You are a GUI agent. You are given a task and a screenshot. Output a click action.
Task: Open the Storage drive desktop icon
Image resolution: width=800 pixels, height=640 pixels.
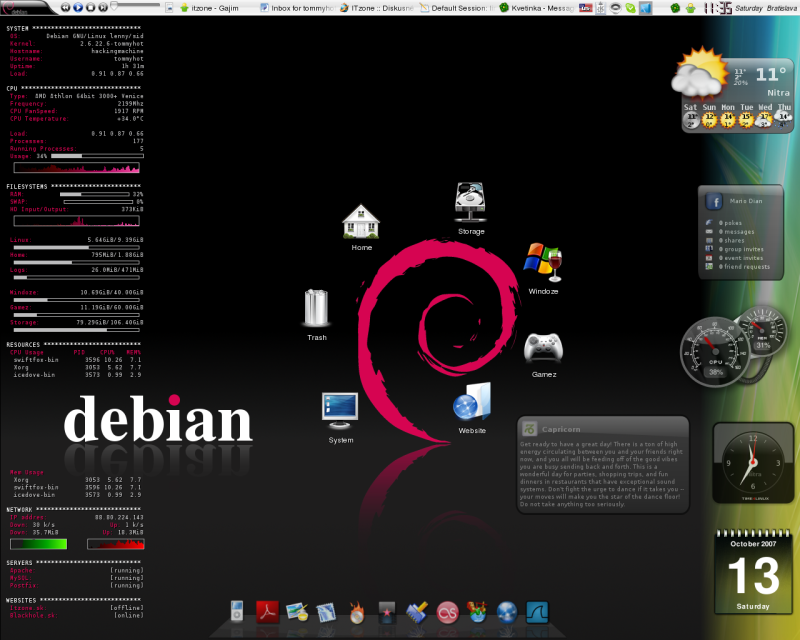coord(470,208)
